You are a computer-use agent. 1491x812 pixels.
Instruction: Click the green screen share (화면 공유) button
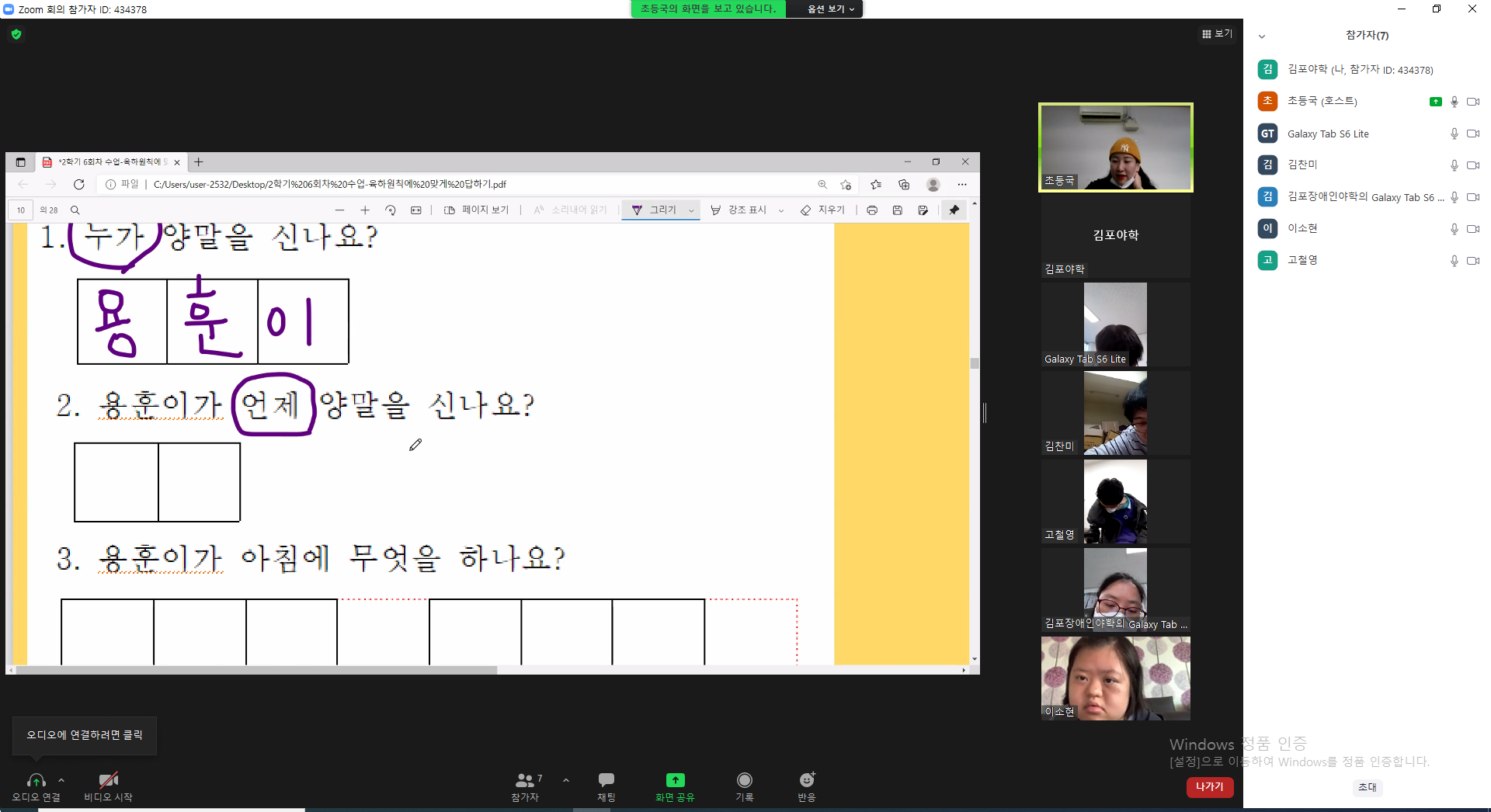click(675, 786)
